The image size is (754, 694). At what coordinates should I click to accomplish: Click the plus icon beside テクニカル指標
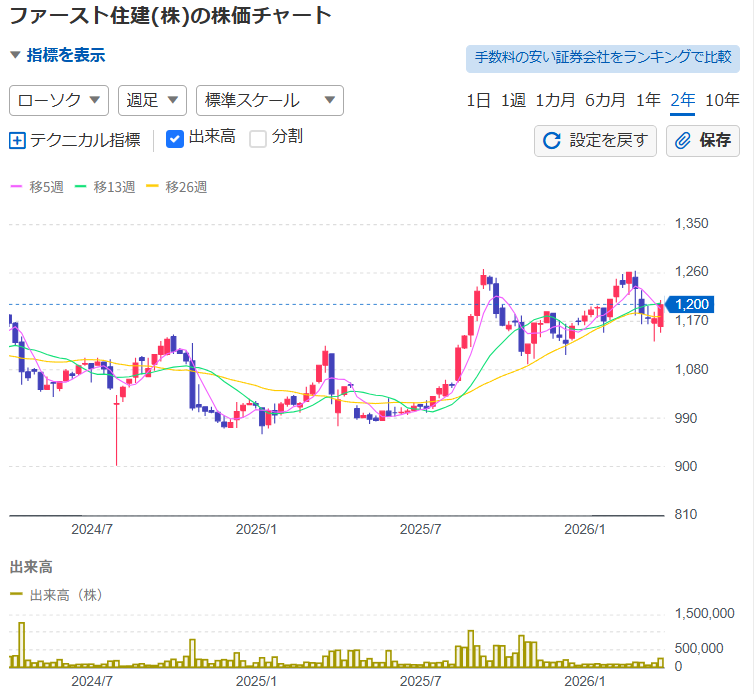(17, 141)
